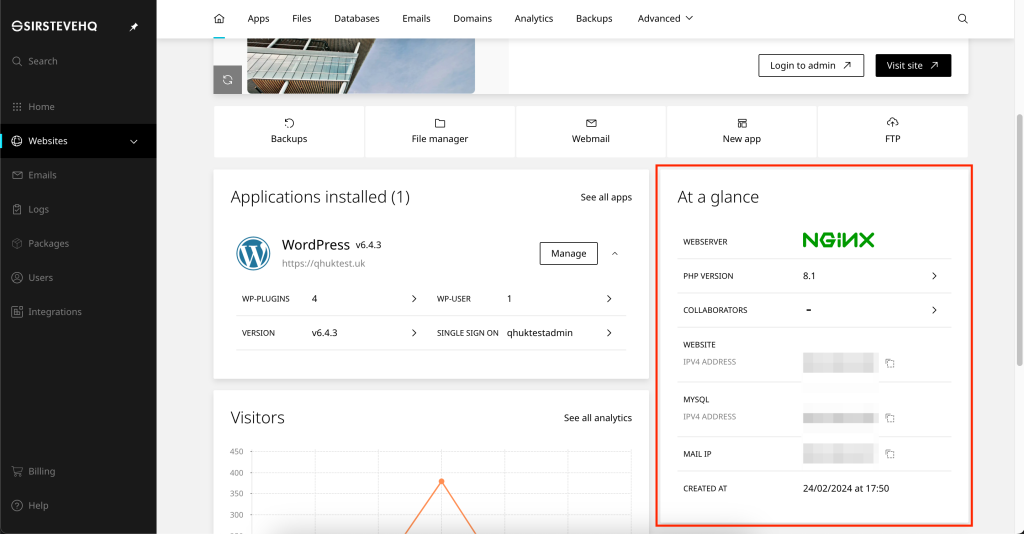Click the home icon tab
The height and width of the screenshot is (534, 1024).
pyautogui.click(x=219, y=18)
